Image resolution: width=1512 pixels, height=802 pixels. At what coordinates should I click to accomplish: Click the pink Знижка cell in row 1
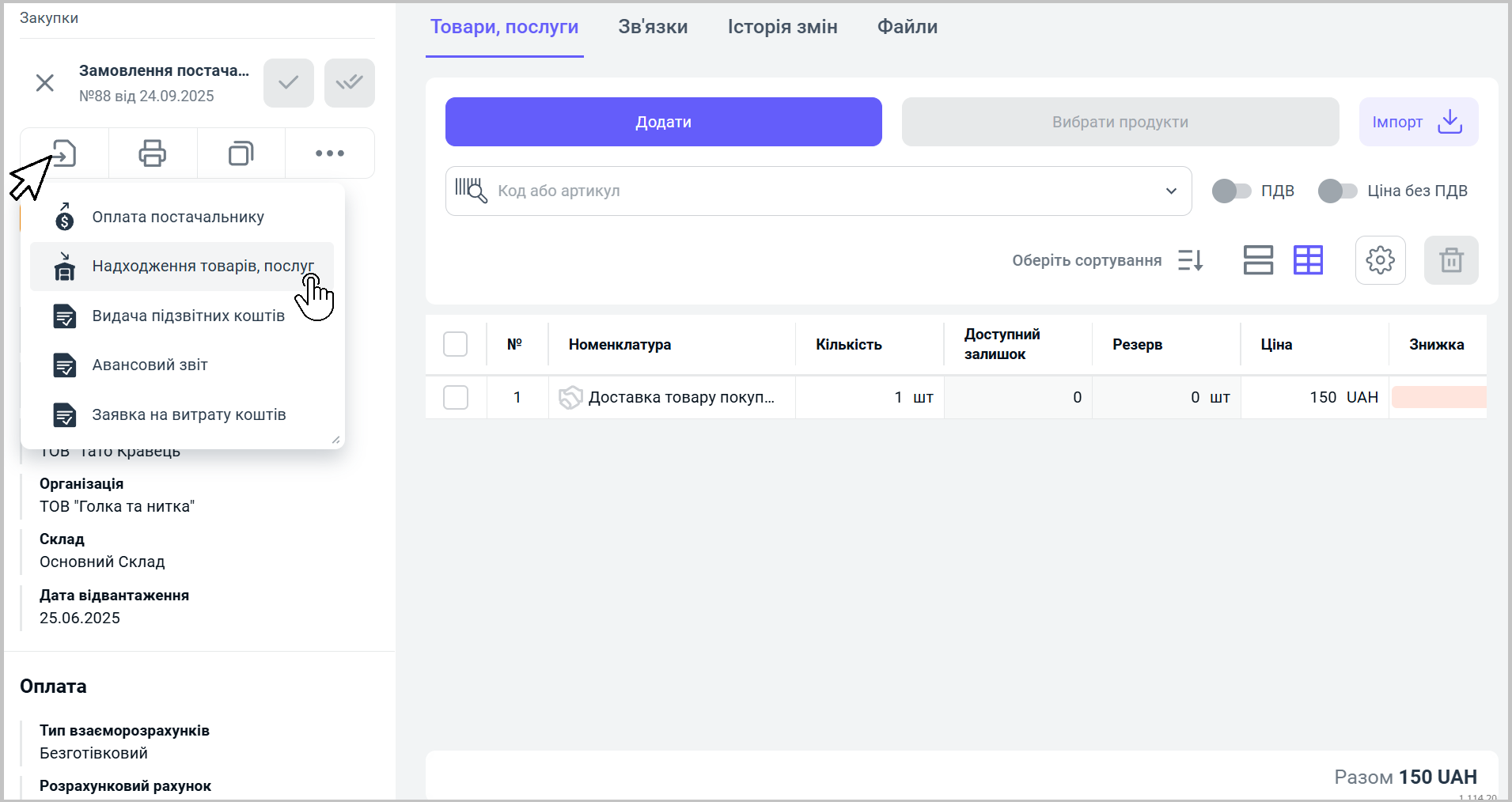[x=1438, y=397]
